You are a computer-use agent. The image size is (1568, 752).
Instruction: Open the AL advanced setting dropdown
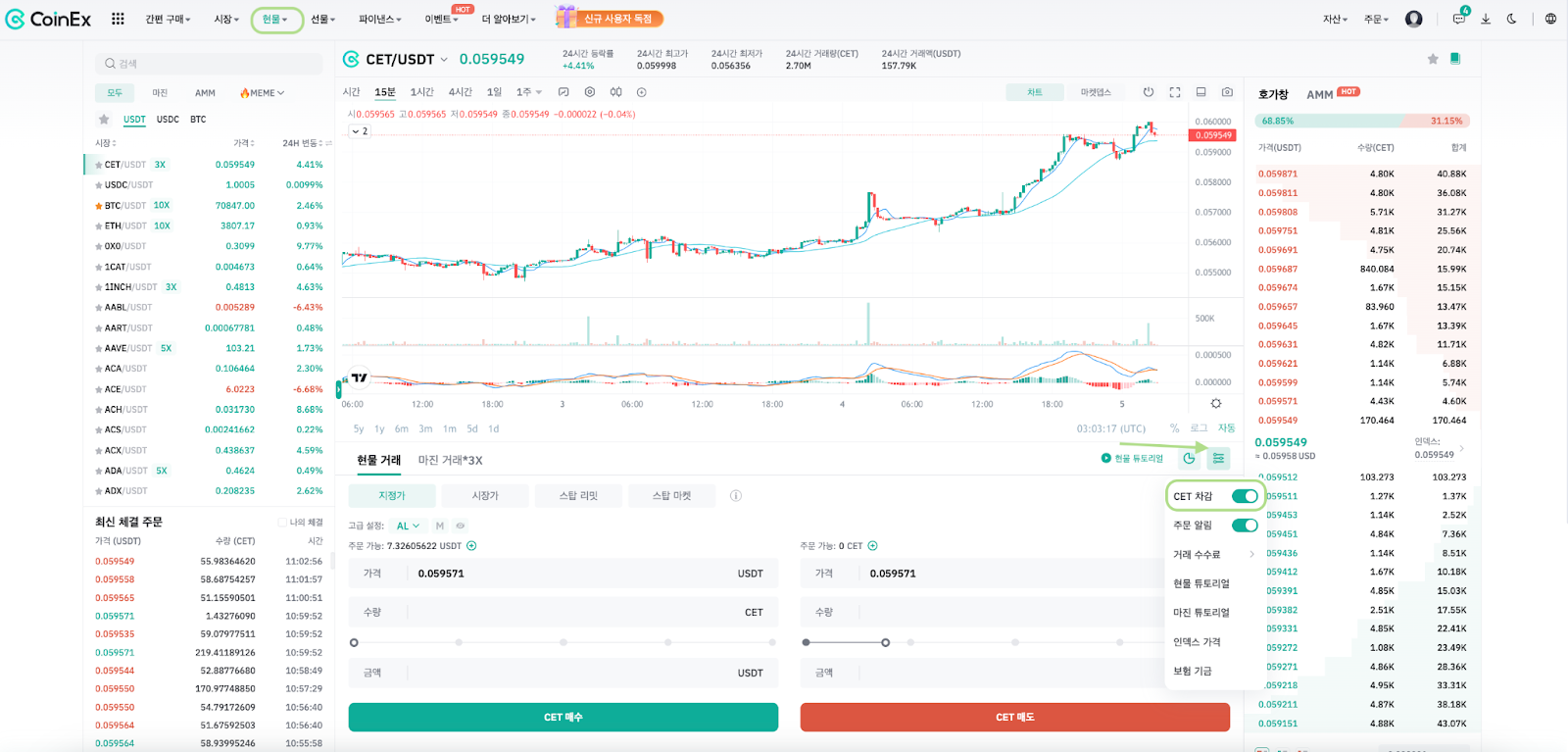pos(408,526)
